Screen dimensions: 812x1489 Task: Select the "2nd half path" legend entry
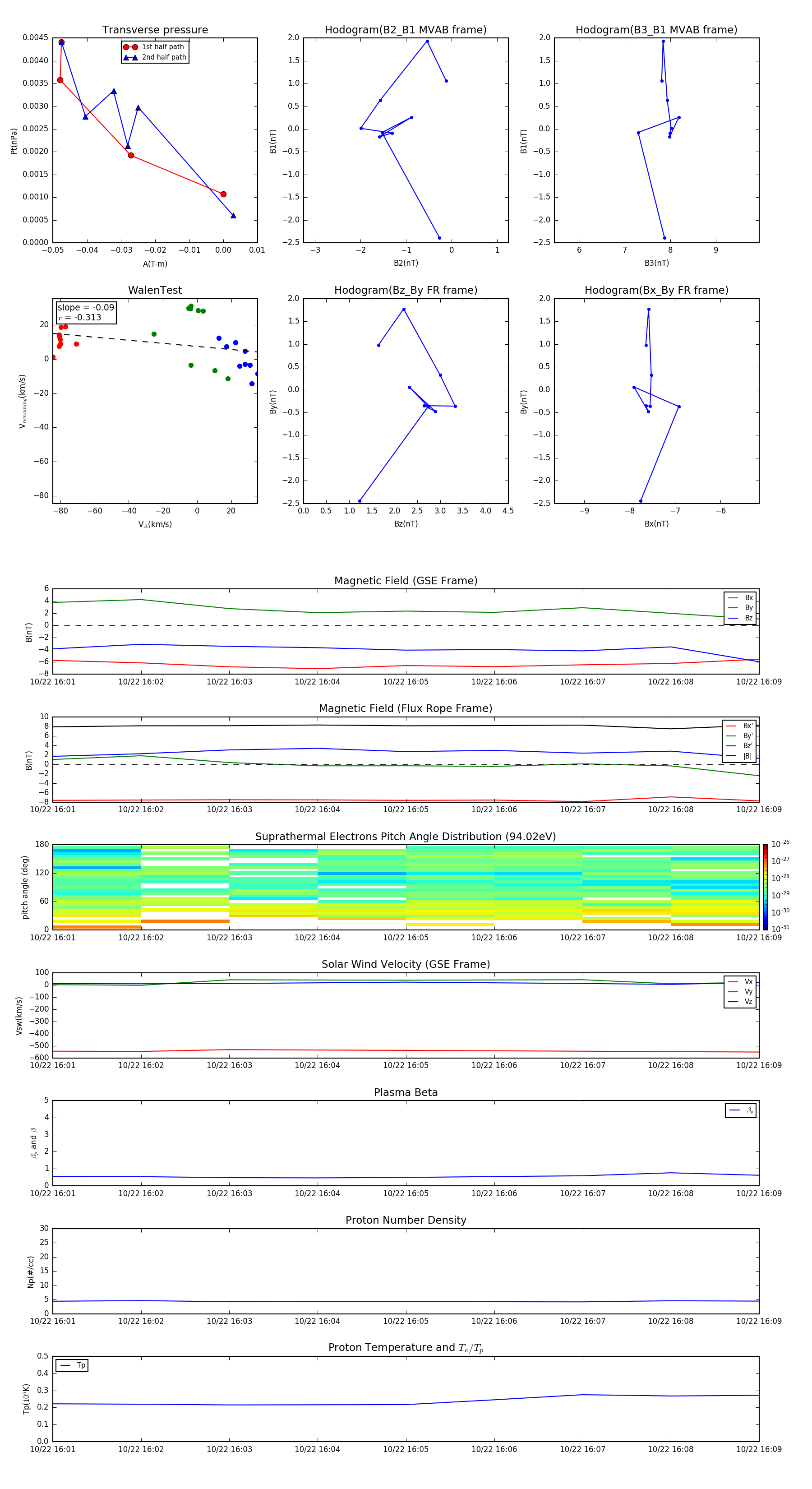pos(155,57)
